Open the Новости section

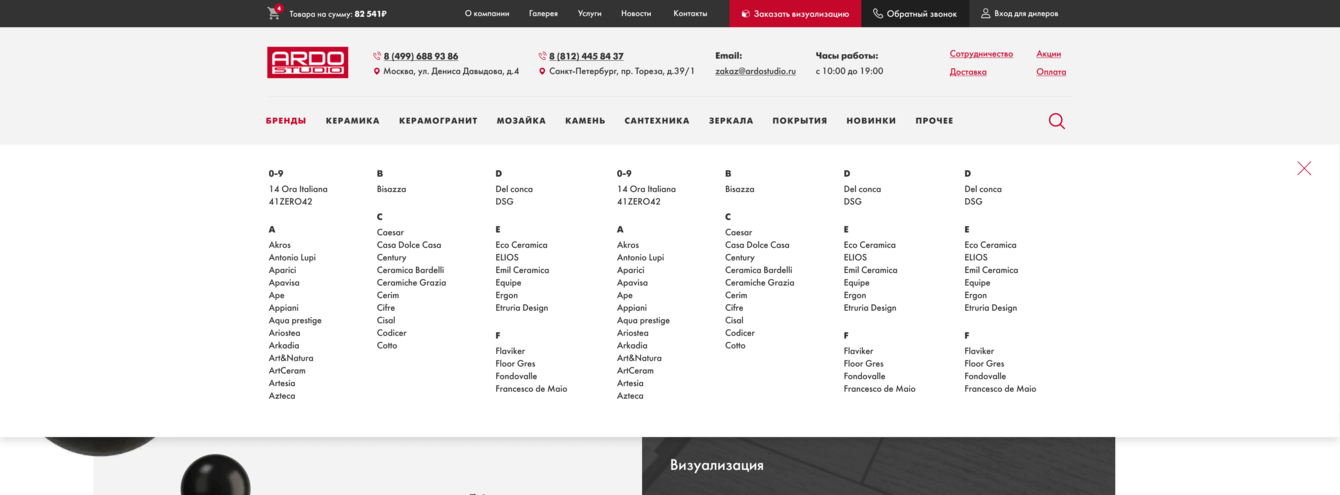[x=636, y=13]
